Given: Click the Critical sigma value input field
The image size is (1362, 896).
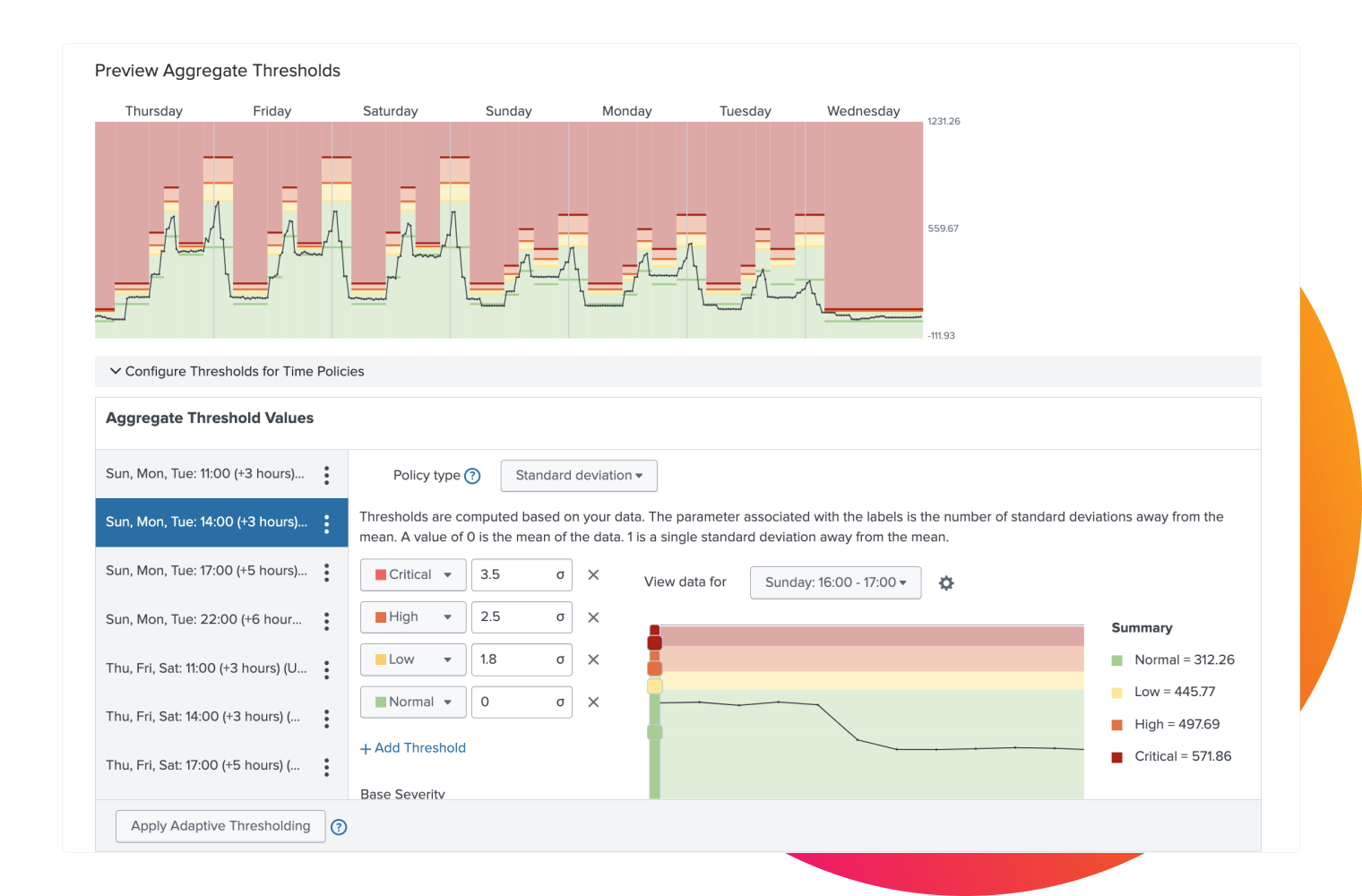Looking at the screenshot, I should (515, 574).
